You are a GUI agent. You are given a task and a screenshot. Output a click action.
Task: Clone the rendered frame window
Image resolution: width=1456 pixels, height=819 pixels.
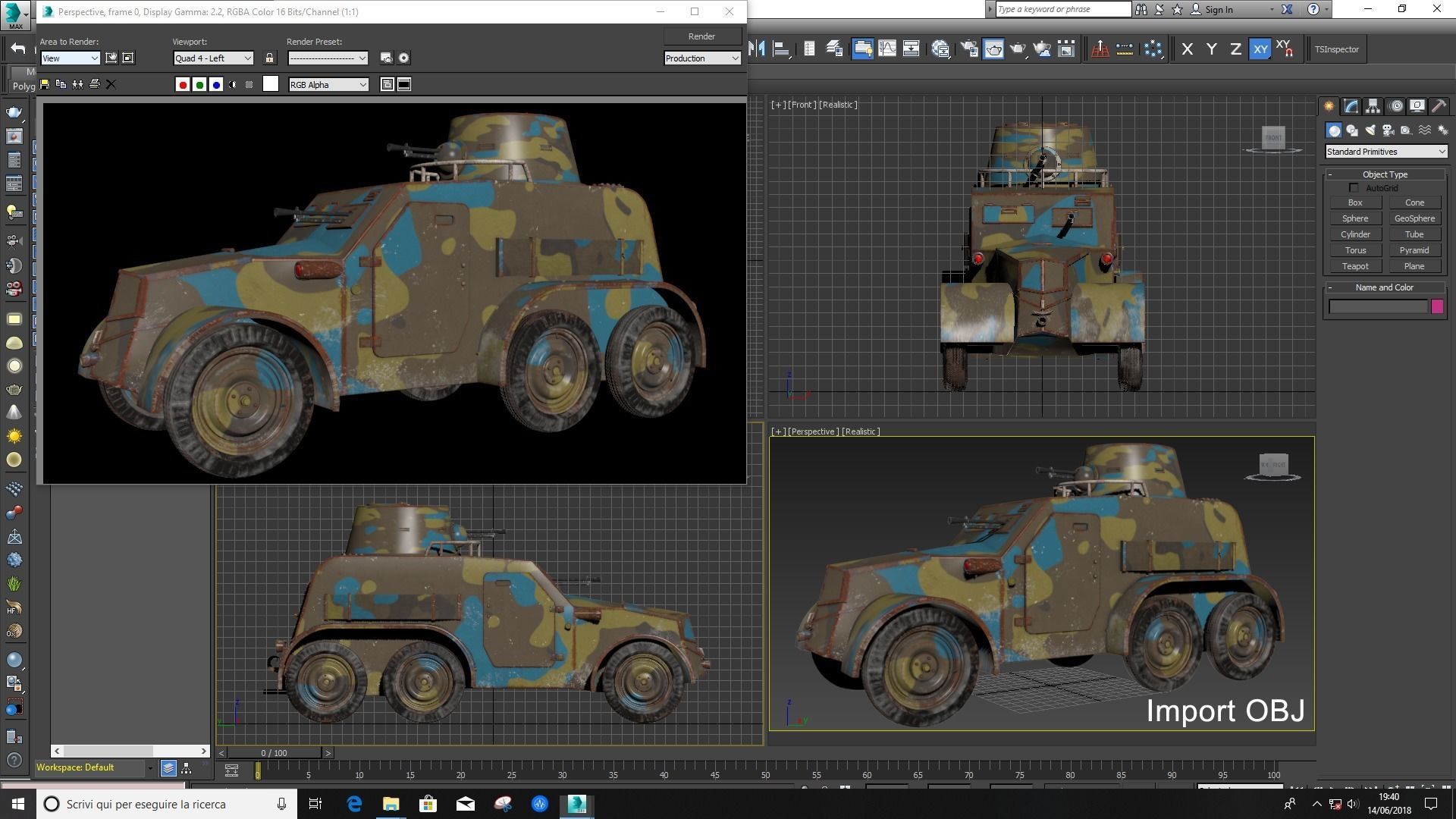(77, 84)
